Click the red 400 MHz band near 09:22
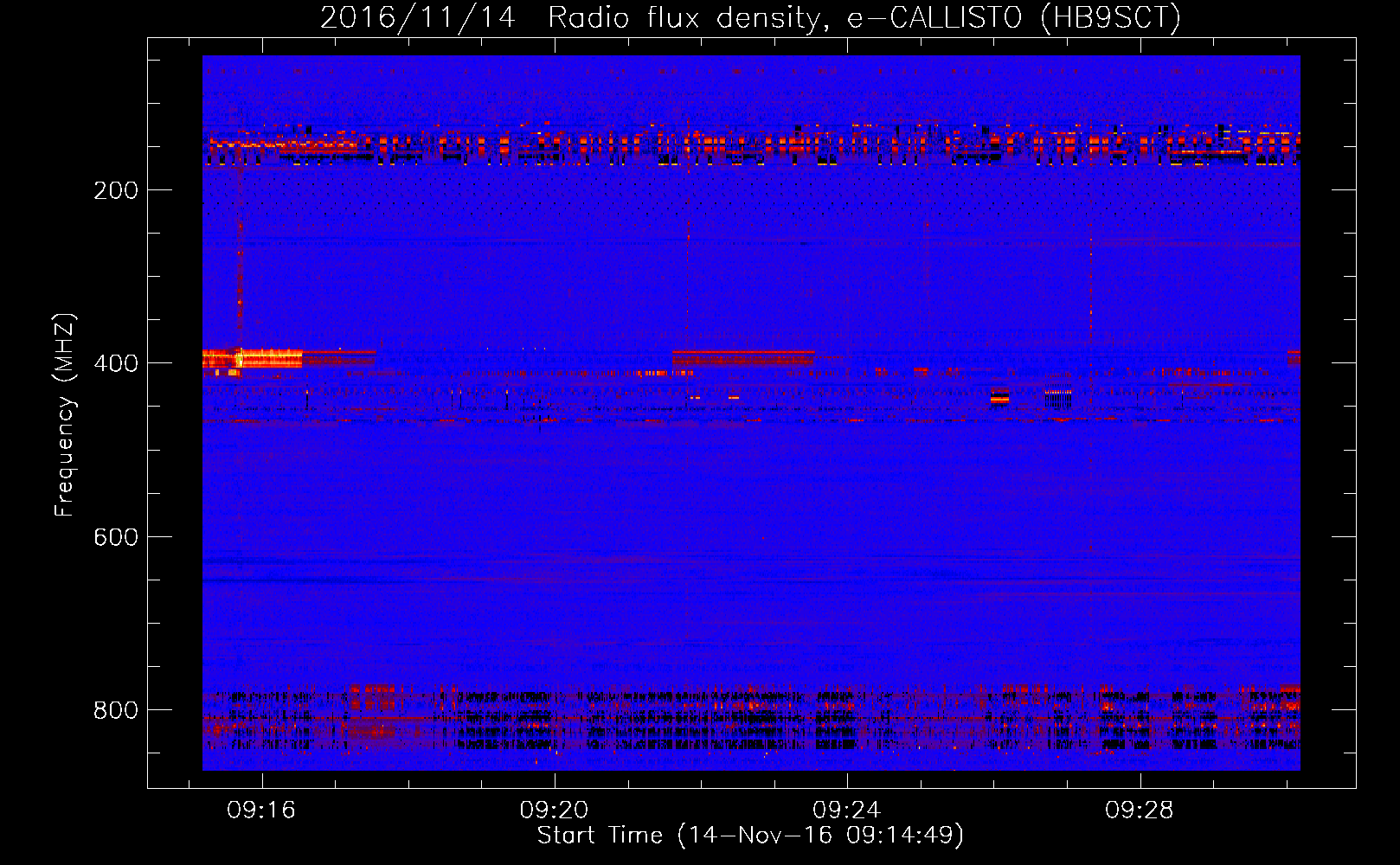1400x865 pixels. [743, 358]
